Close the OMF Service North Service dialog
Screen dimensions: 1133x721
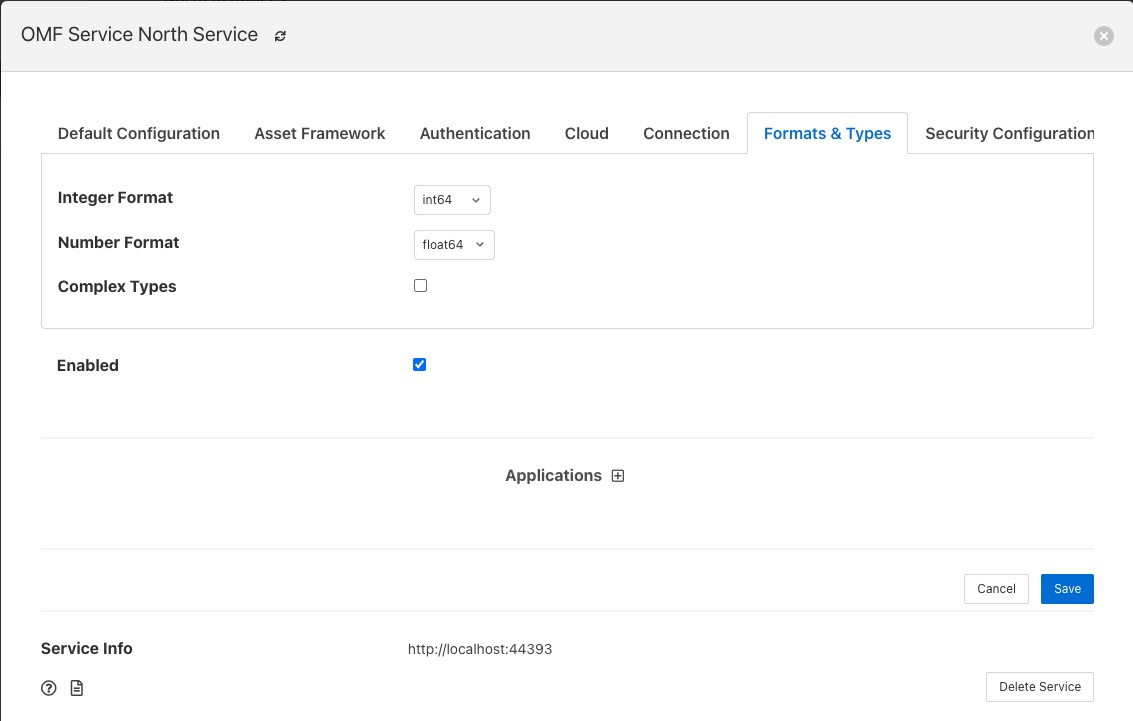(1103, 36)
